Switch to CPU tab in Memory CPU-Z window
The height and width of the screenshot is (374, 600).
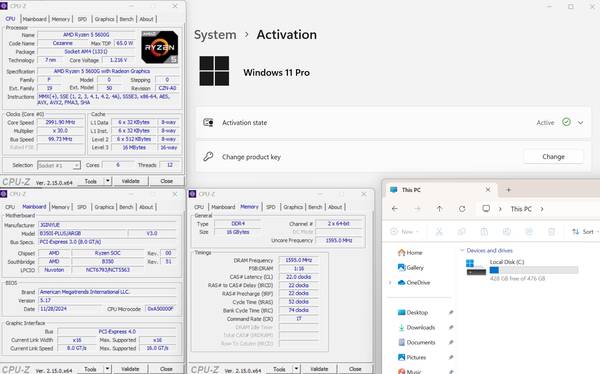click(199, 207)
